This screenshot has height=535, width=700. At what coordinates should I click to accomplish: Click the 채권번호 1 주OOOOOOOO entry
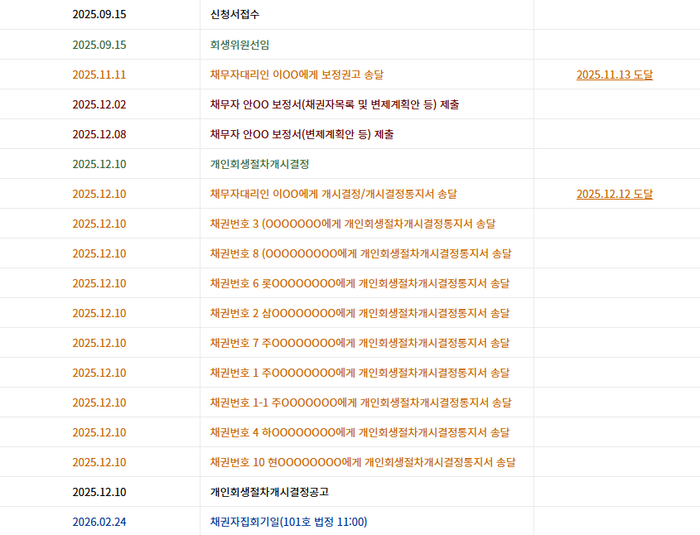click(x=359, y=373)
